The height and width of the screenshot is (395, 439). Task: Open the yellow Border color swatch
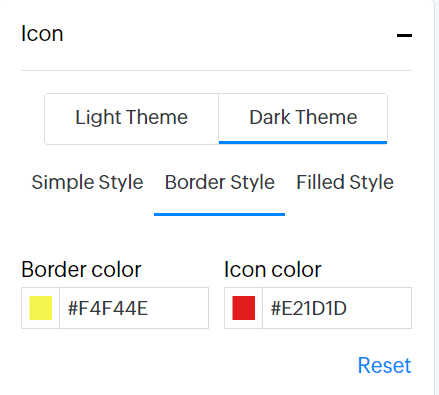[x=41, y=308]
